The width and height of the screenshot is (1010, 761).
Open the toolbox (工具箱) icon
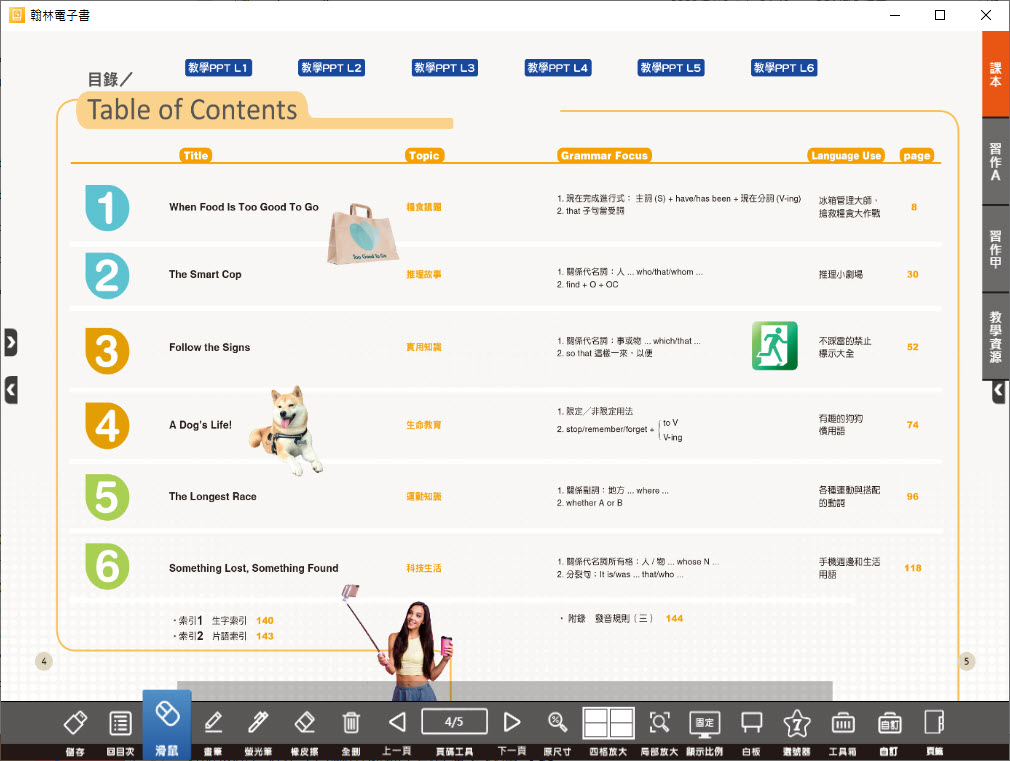tap(843, 723)
